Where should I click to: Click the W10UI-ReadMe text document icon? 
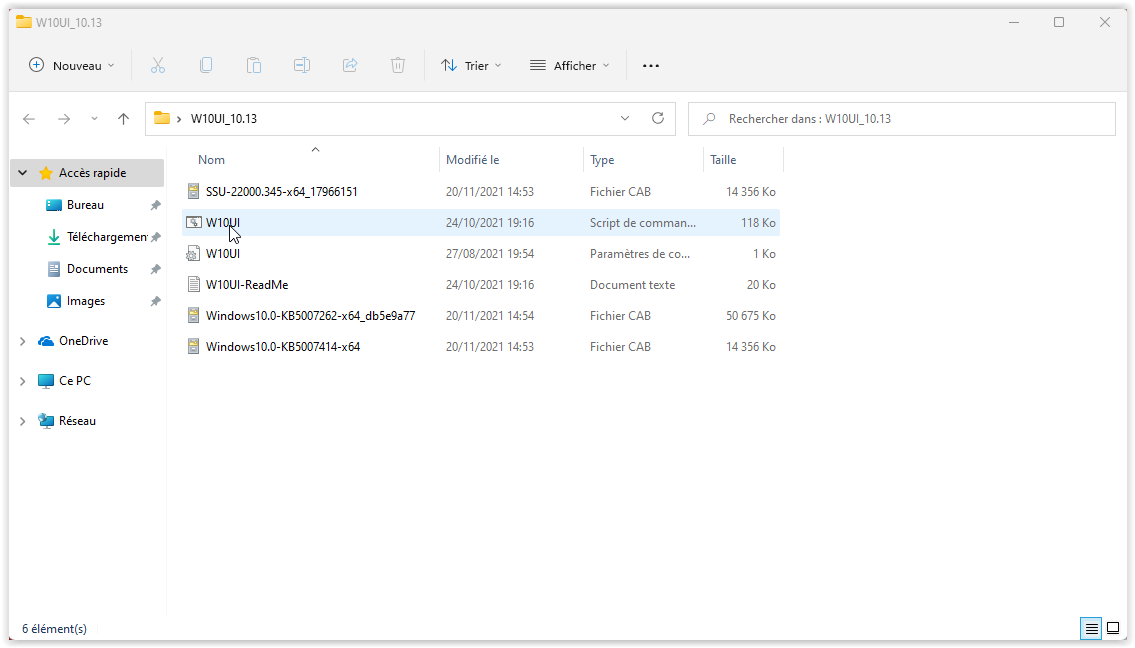(x=193, y=285)
